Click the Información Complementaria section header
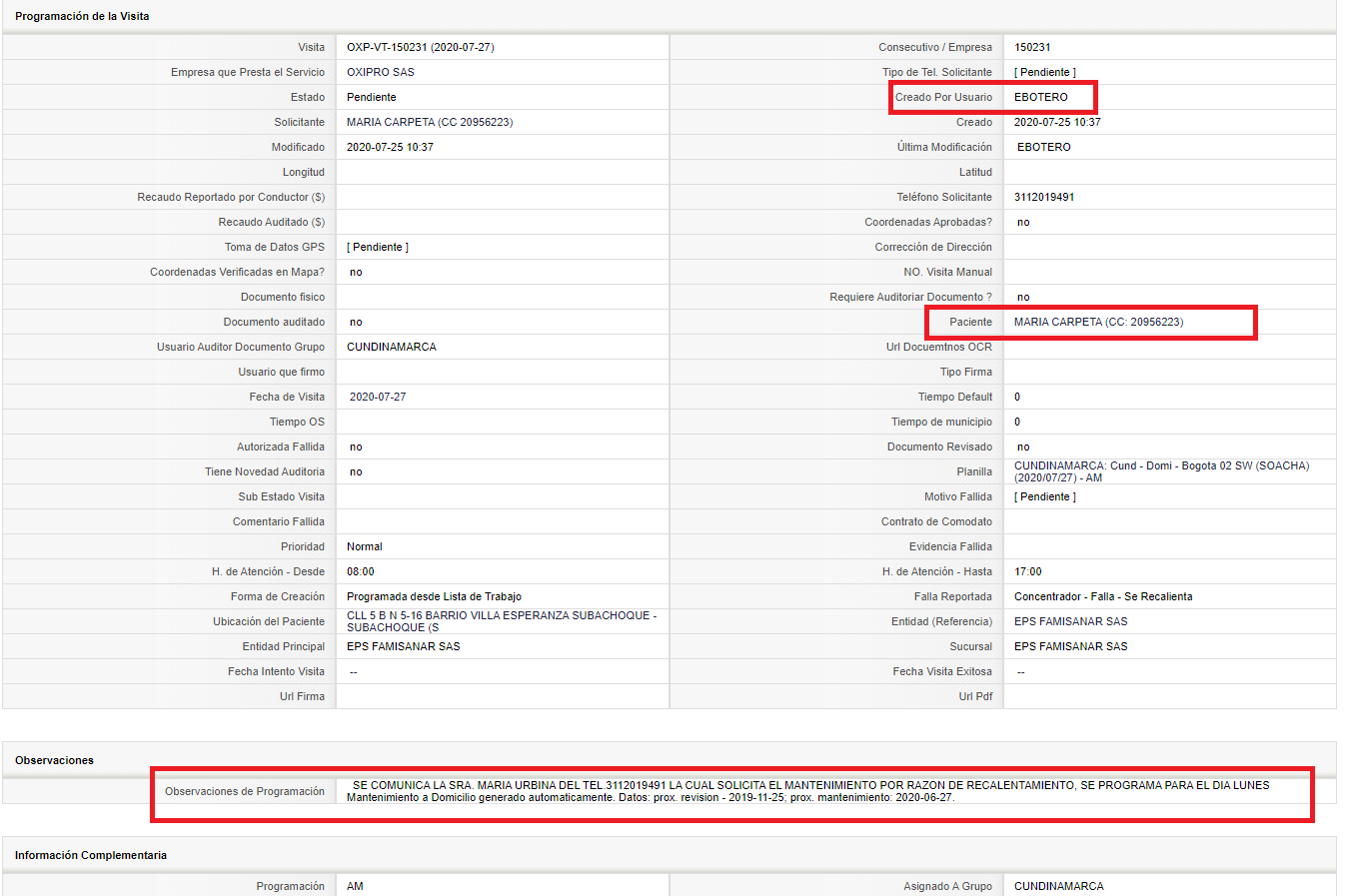 click(91, 855)
